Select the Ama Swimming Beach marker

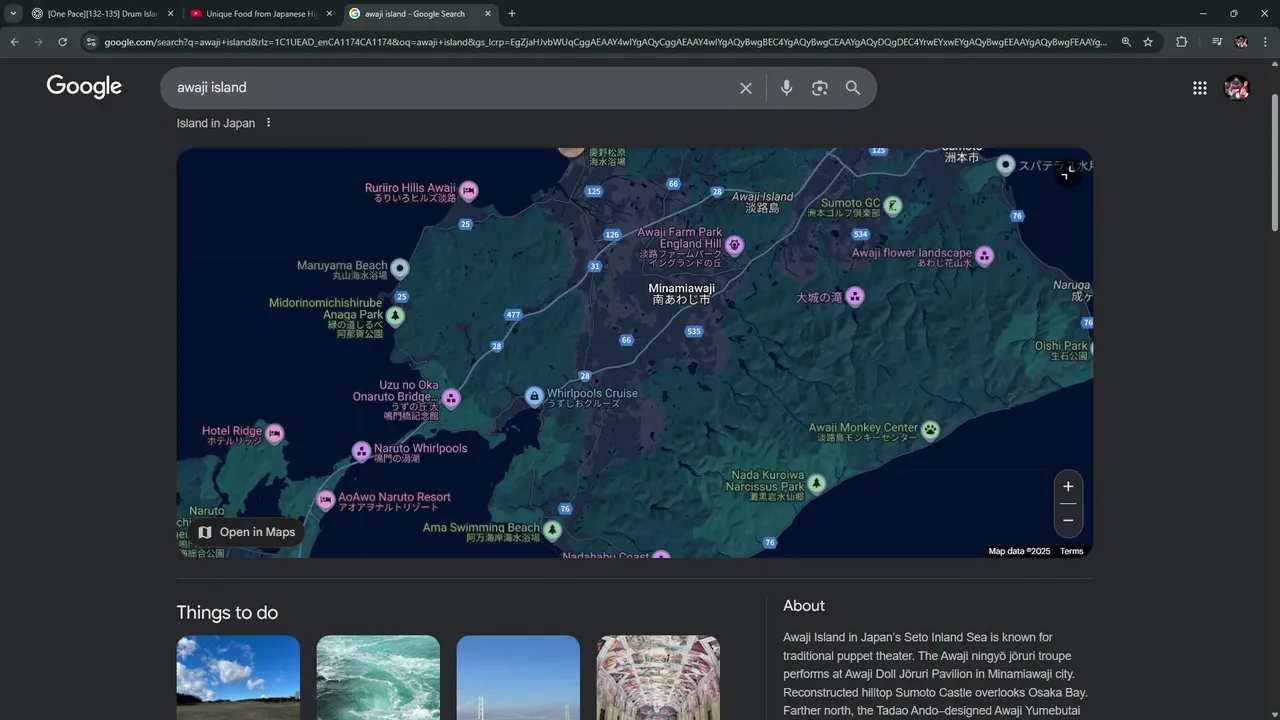(552, 530)
